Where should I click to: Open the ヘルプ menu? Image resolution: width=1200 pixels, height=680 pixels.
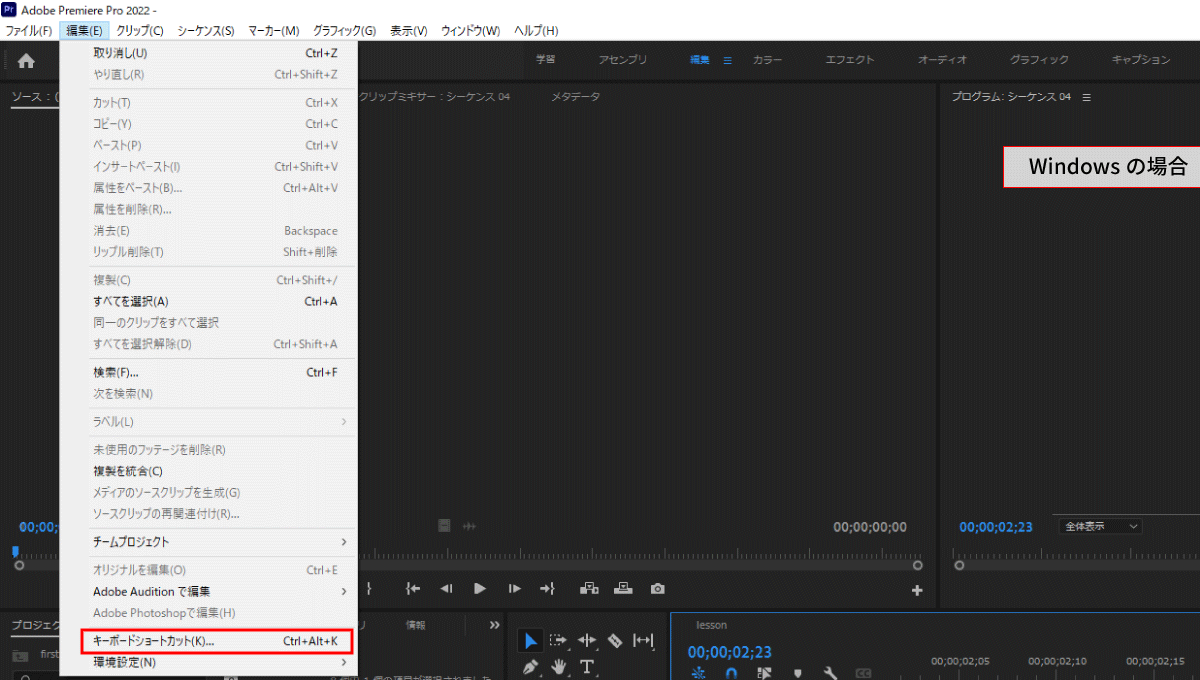coord(537,31)
